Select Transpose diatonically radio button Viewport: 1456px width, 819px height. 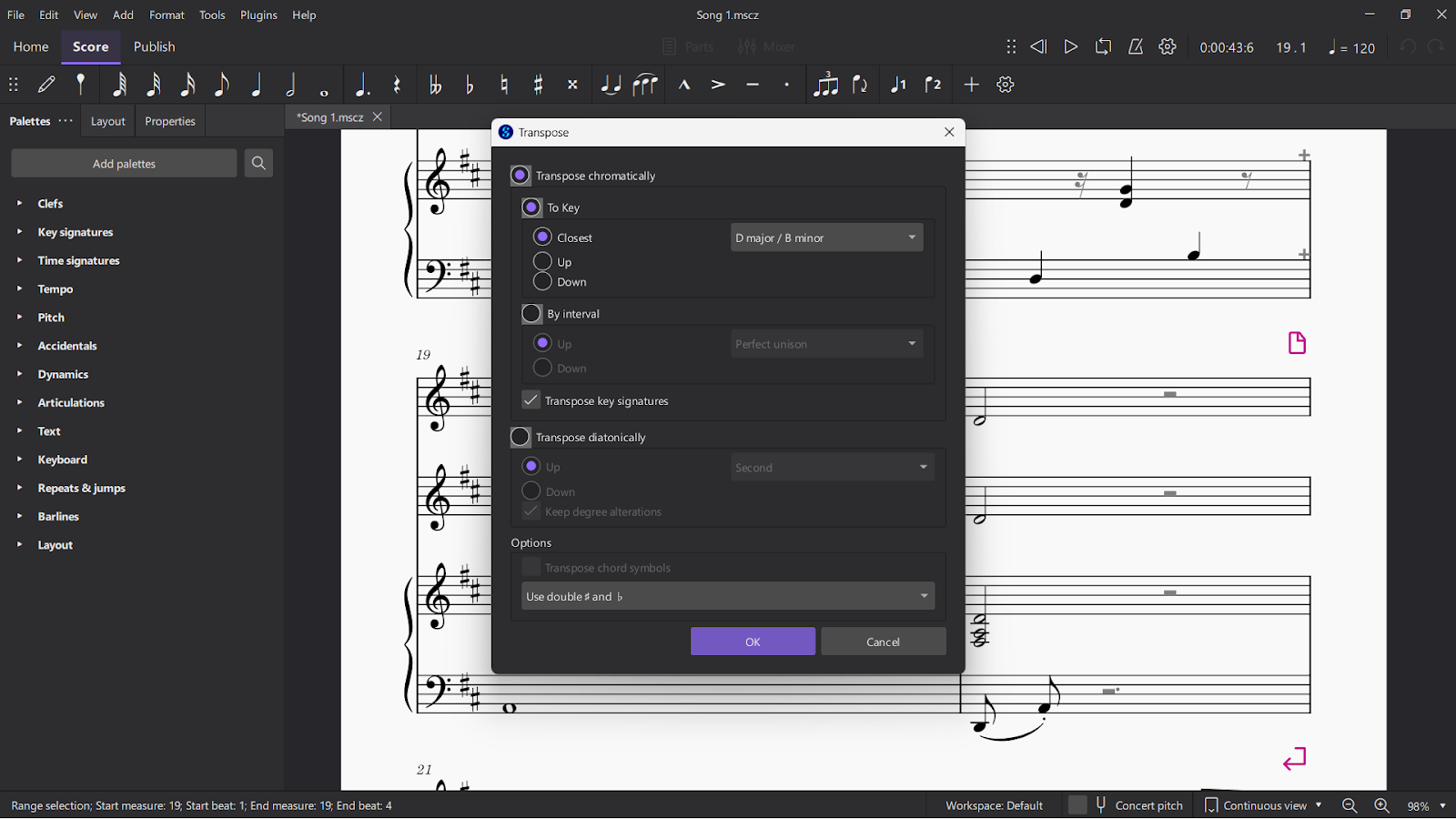point(521,438)
